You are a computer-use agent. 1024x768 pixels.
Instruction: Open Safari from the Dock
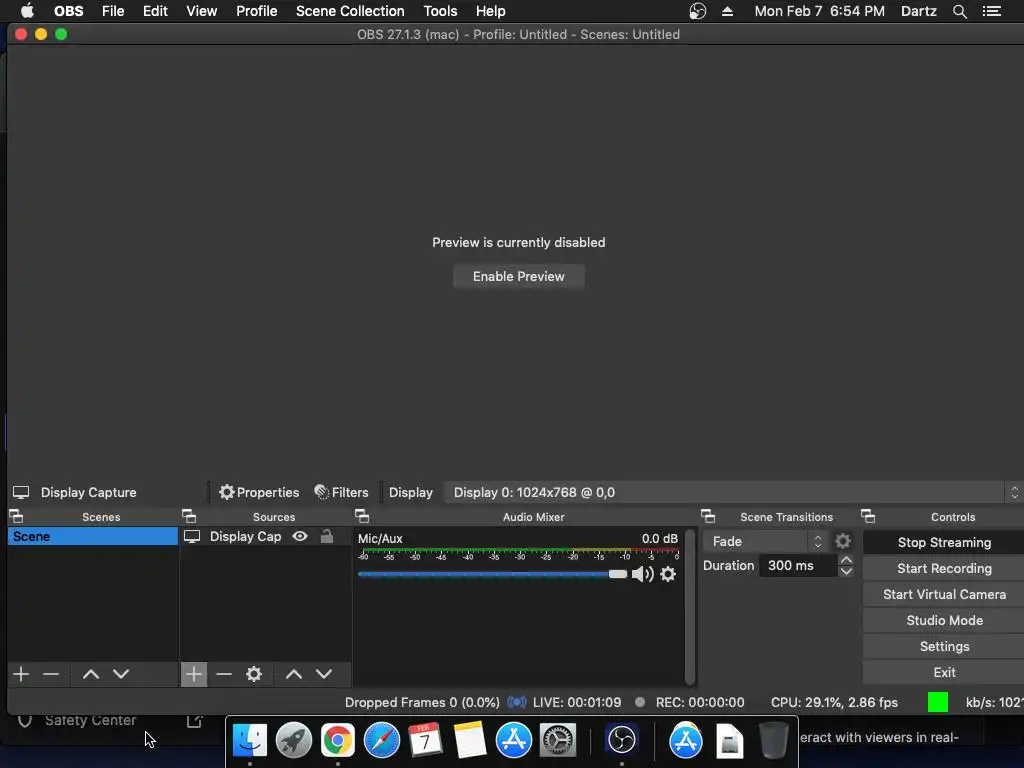point(381,740)
